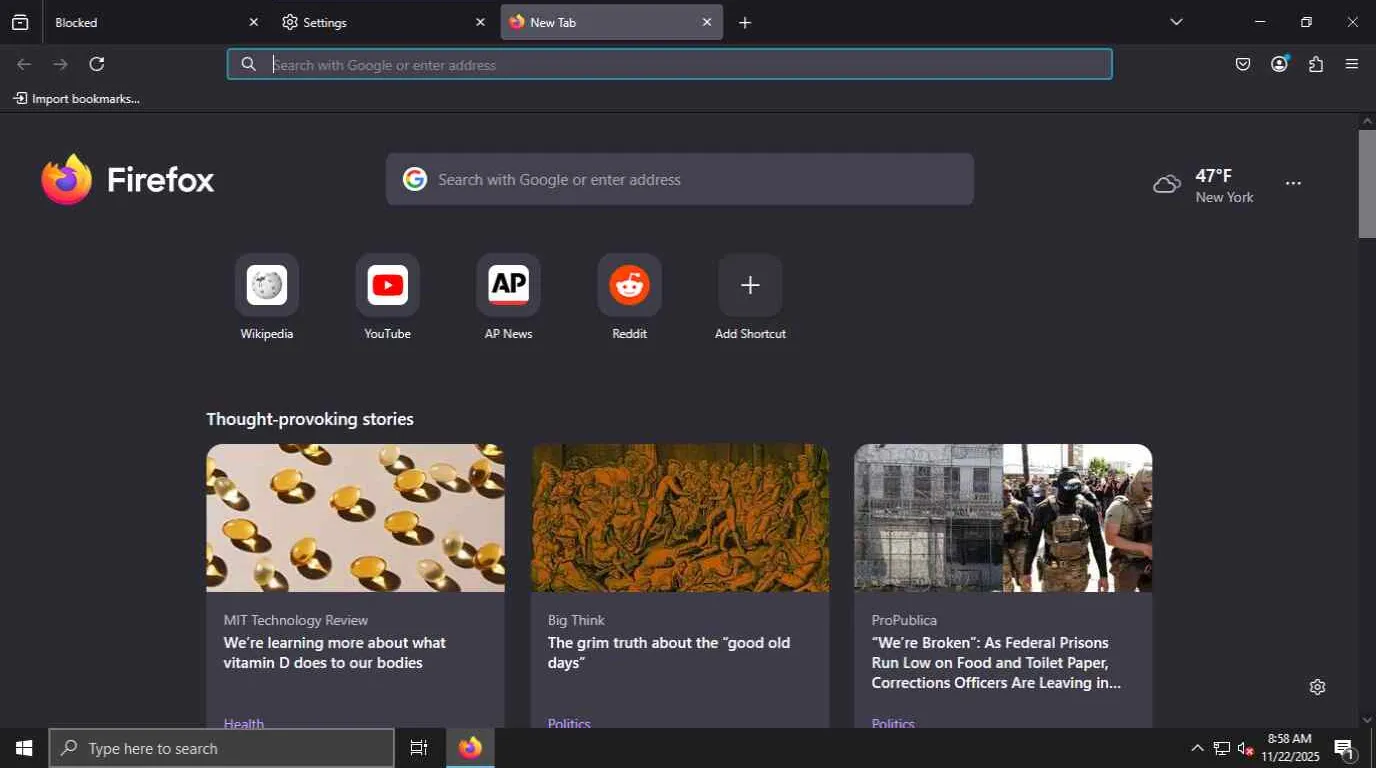The width and height of the screenshot is (1376, 768).
Task: Open a new tab with plus button
Action: pyautogui.click(x=745, y=22)
